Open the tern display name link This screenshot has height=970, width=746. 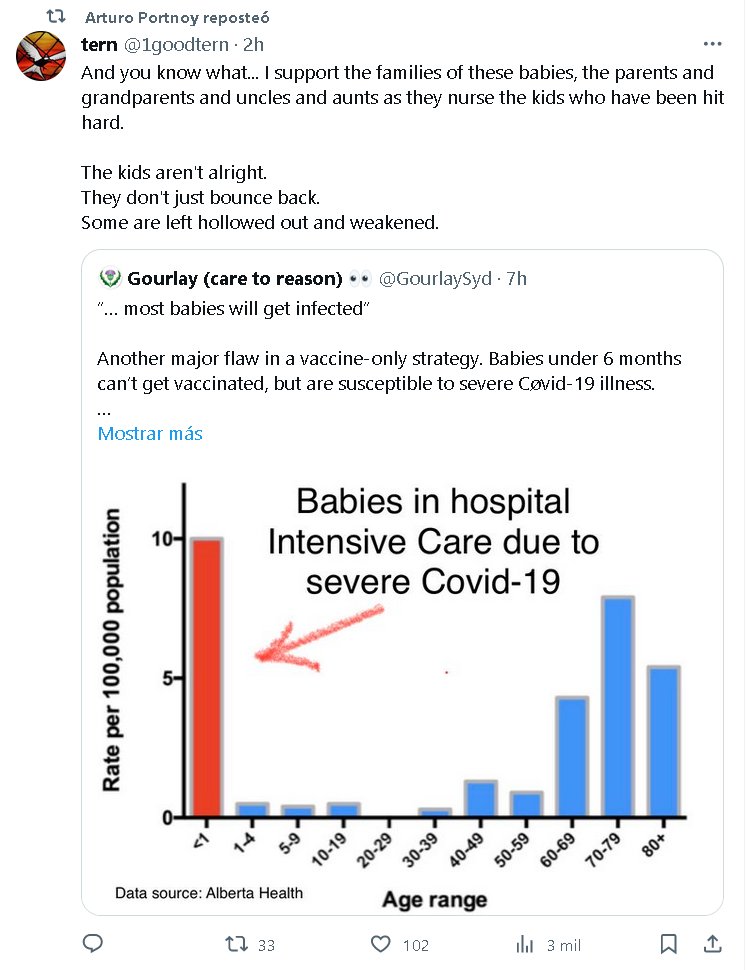(x=99, y=45)
